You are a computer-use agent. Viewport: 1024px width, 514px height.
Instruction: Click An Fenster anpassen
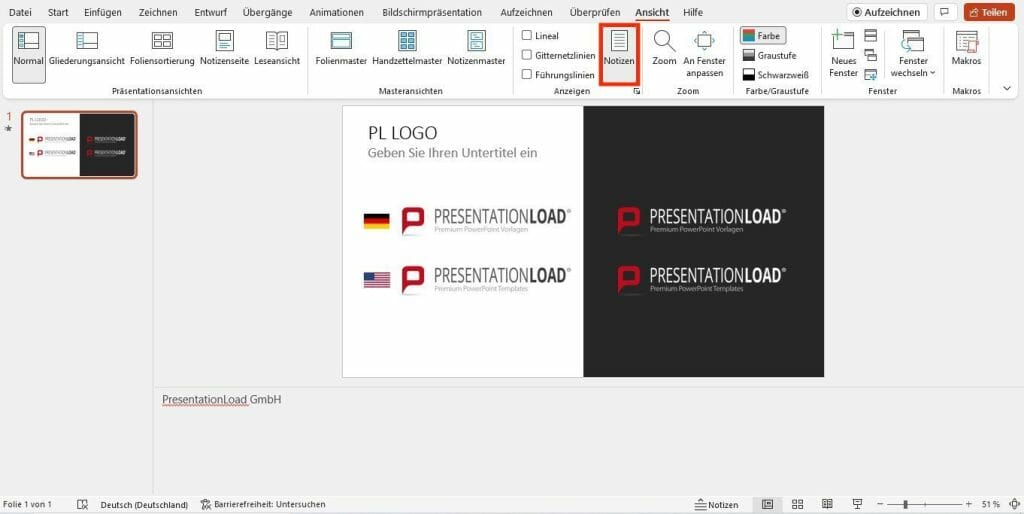704,54
